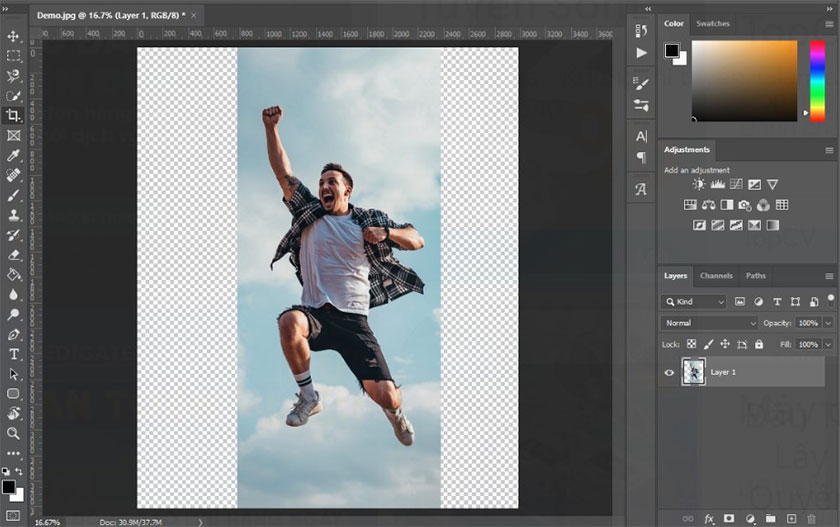This screenshot has height=527, width=840.
Task: Add a Hue/Saturation adjustment
Action: [x=690, y=205]
